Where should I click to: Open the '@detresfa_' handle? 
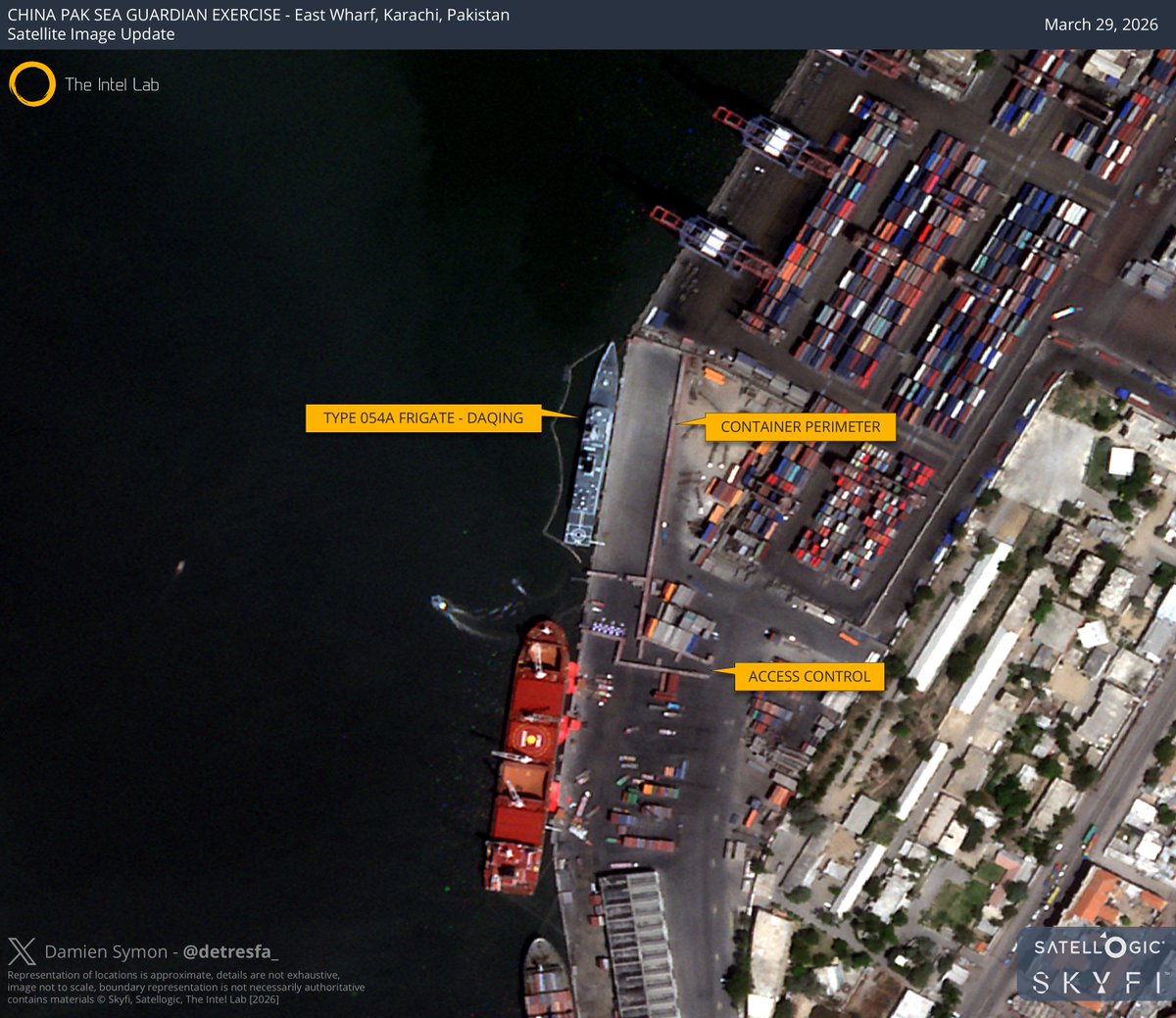tap(230, 951)
